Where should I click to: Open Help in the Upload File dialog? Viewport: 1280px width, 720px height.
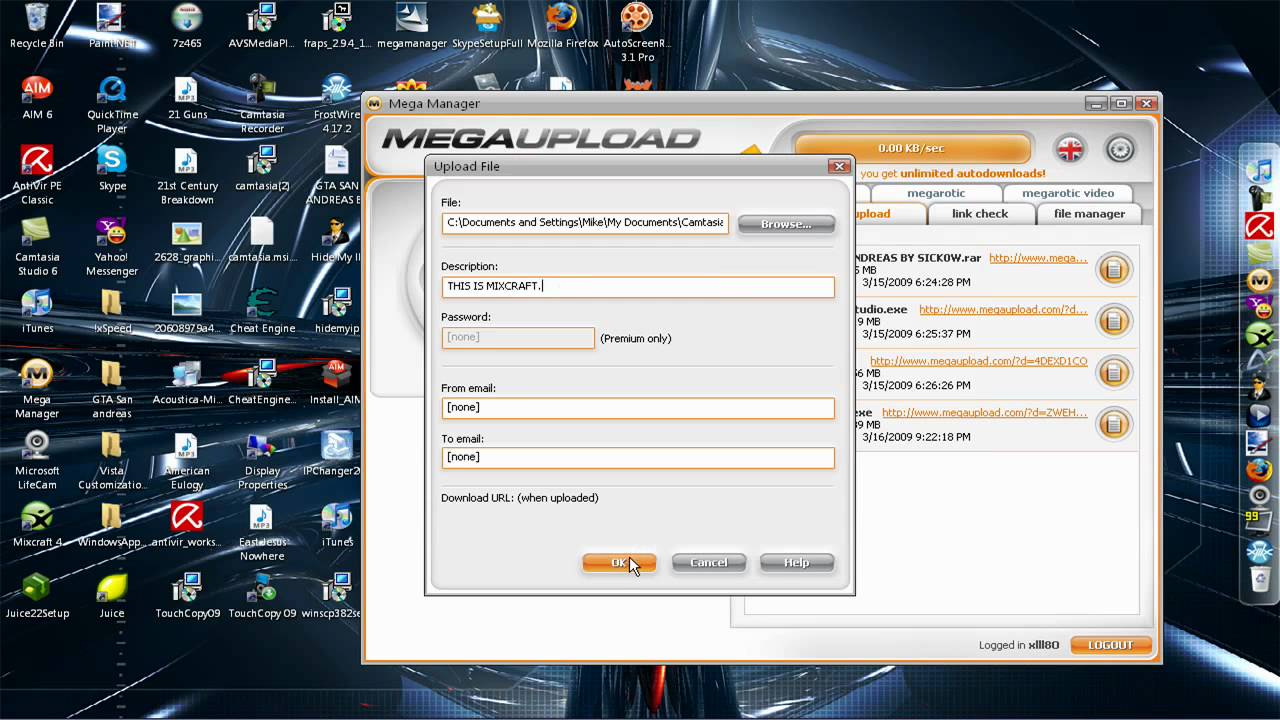point(796,563)
